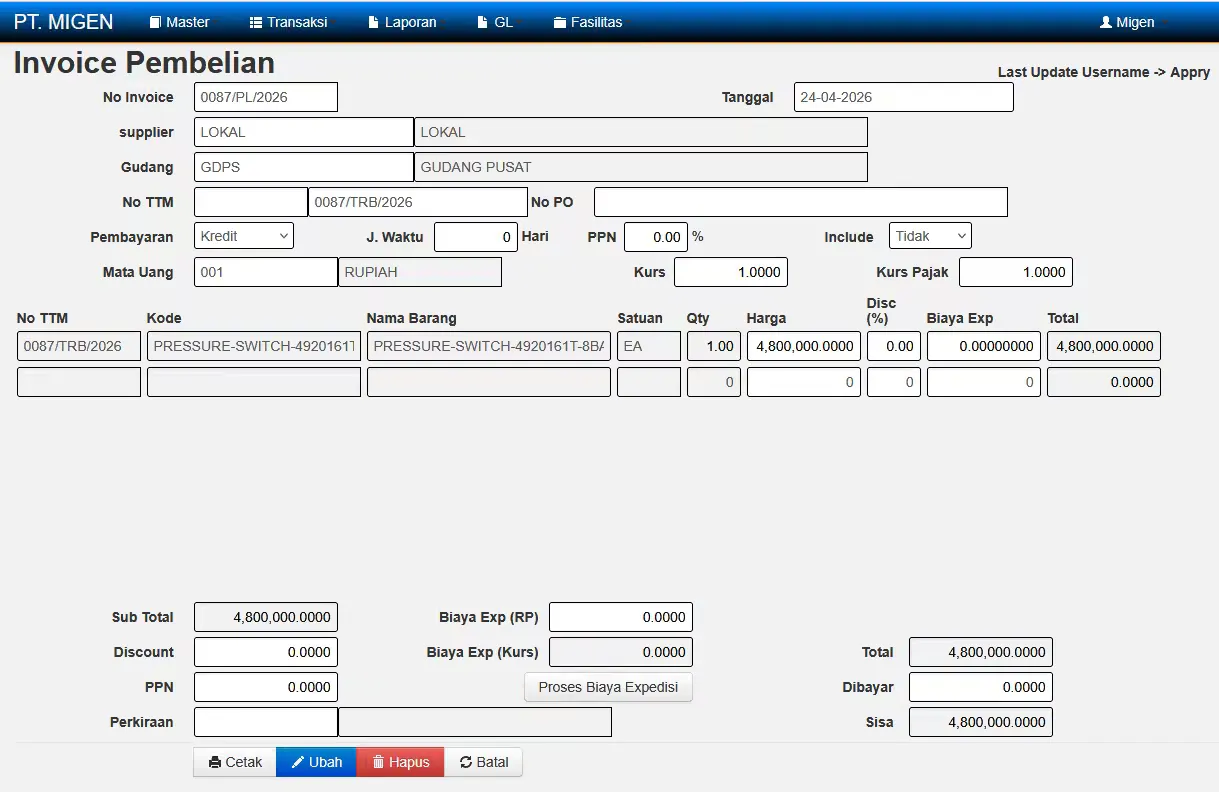Click the refresh icon on Batal
The image size is (1219, 792).
(466, 762)
